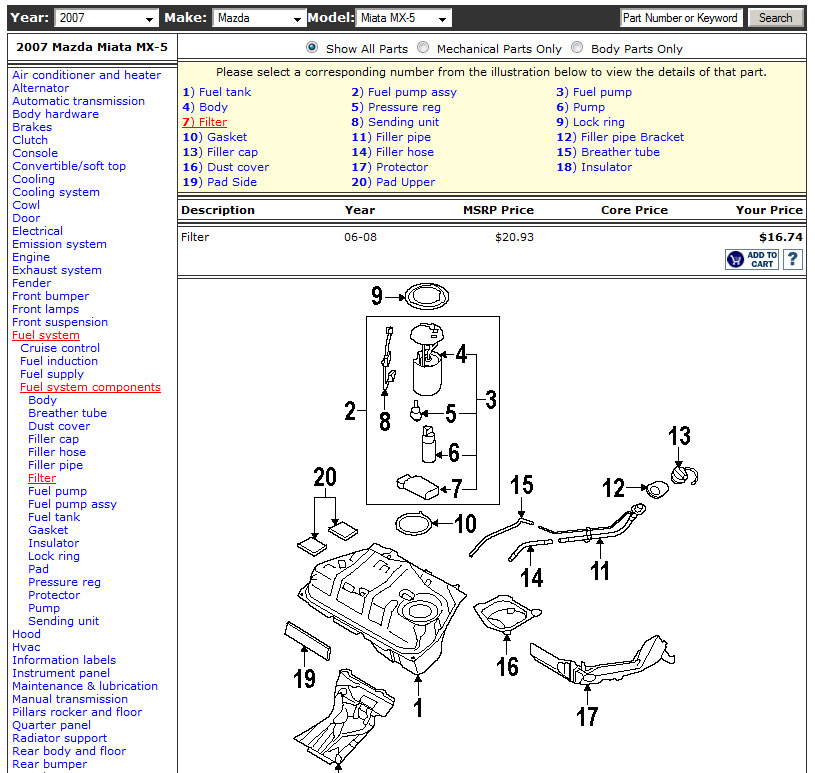Click callout number 16 in diagram
This screenshot has height=773, width=815.
(507, 666)
